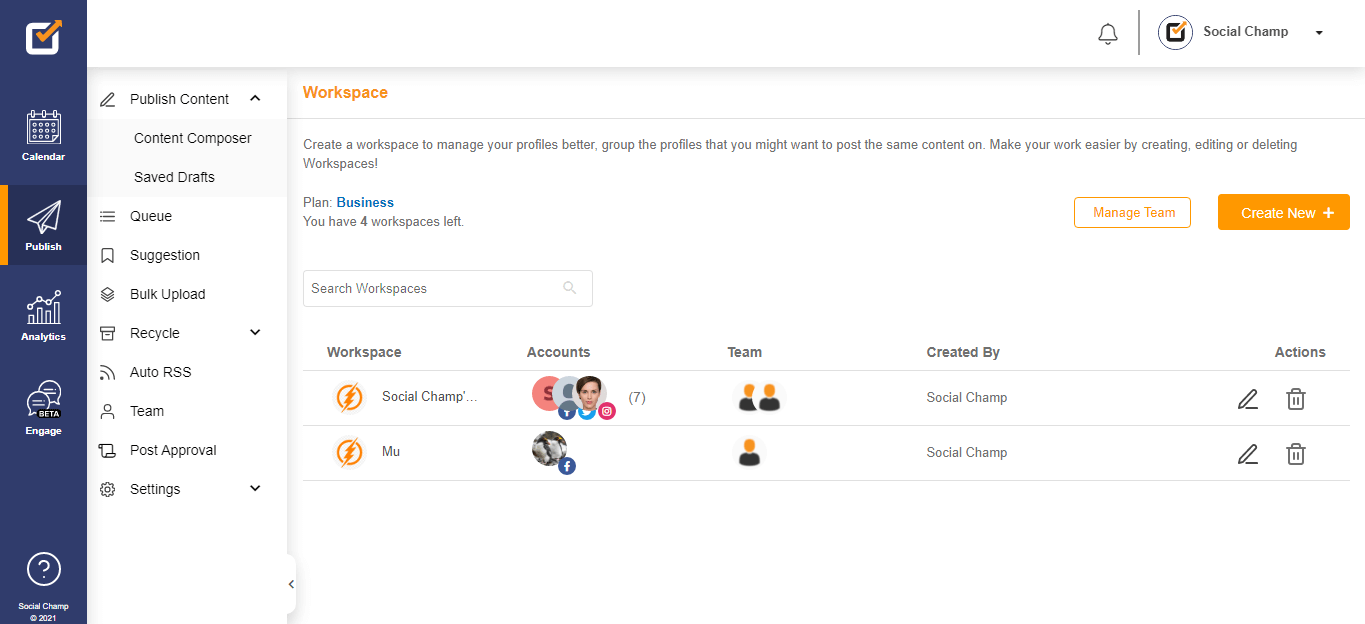The width and height of the screenshot is (1365, 624).
Task: Edit the Mu workspace
Action: [1247, 454]
